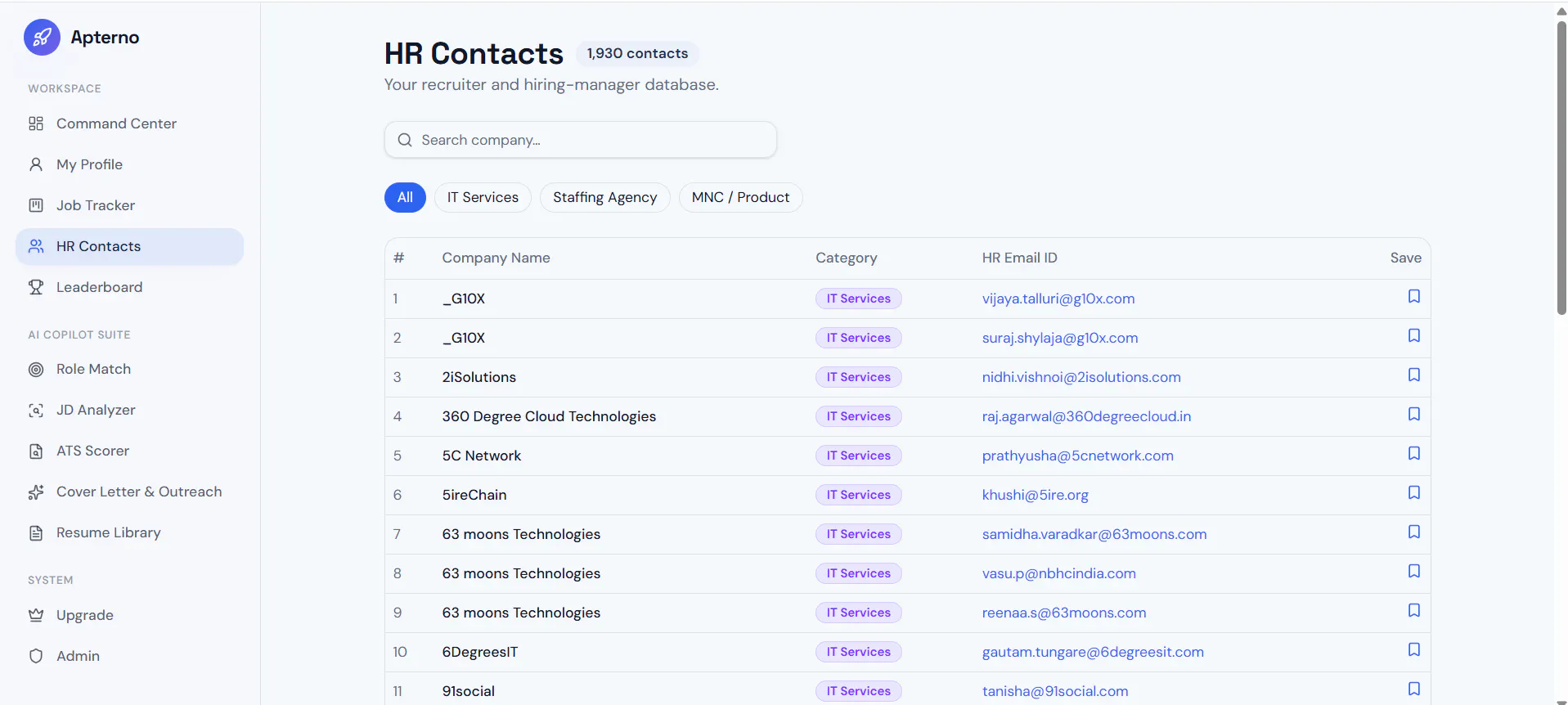Screen dimensions: 1568x705
Task: Save the 6DegreesIT contact with bookmark
Action: [1413, 649]
